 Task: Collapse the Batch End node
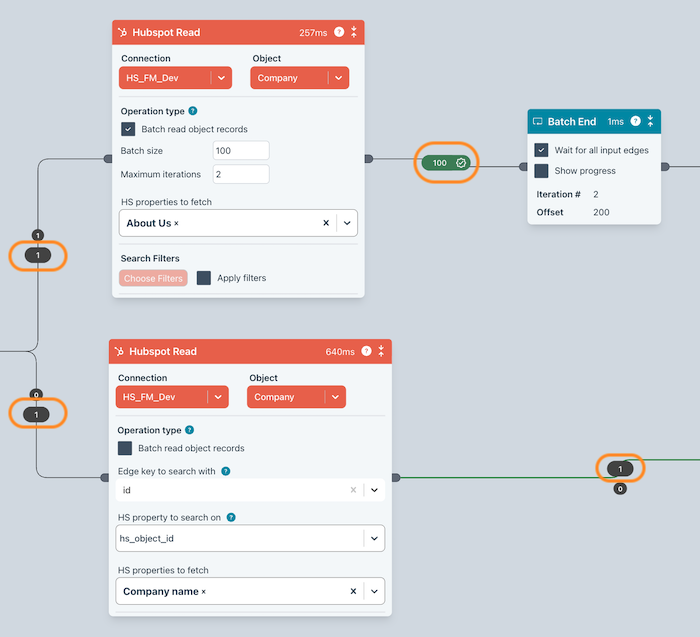pos(650,122)
